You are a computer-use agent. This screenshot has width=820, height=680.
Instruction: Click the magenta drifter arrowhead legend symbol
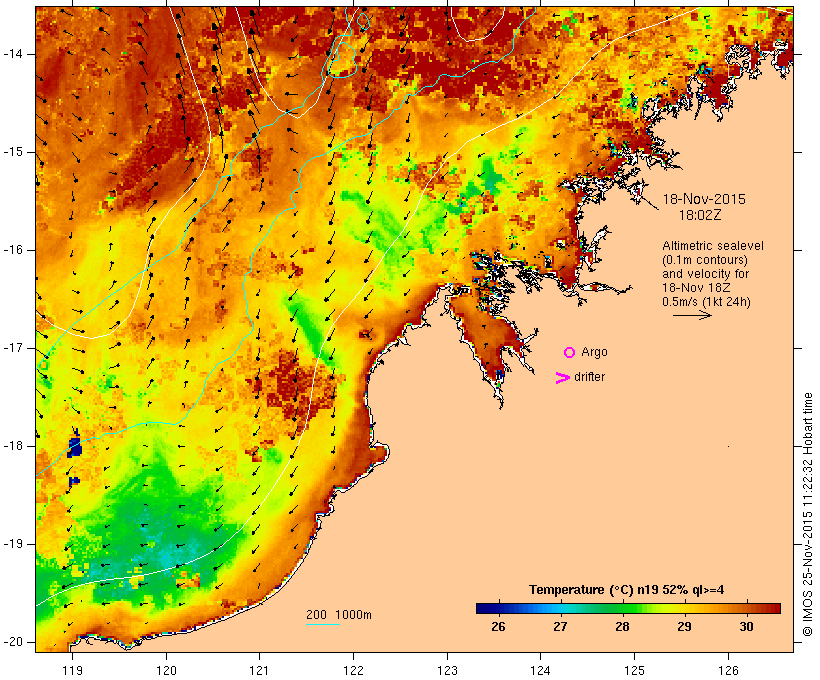563,378
